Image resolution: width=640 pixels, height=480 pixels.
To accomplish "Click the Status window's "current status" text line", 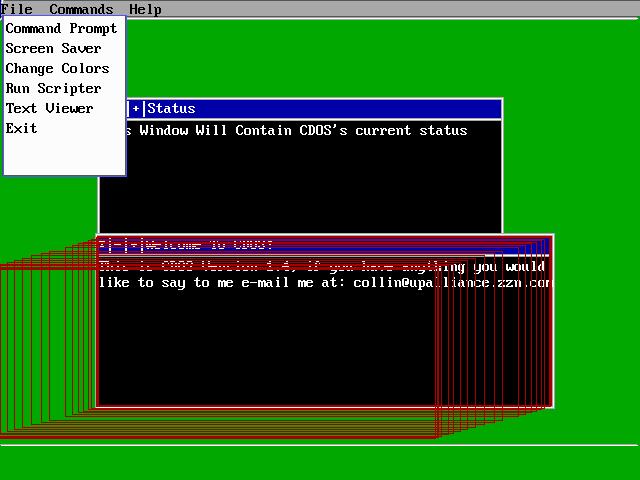I will click(x=297, y=131).
